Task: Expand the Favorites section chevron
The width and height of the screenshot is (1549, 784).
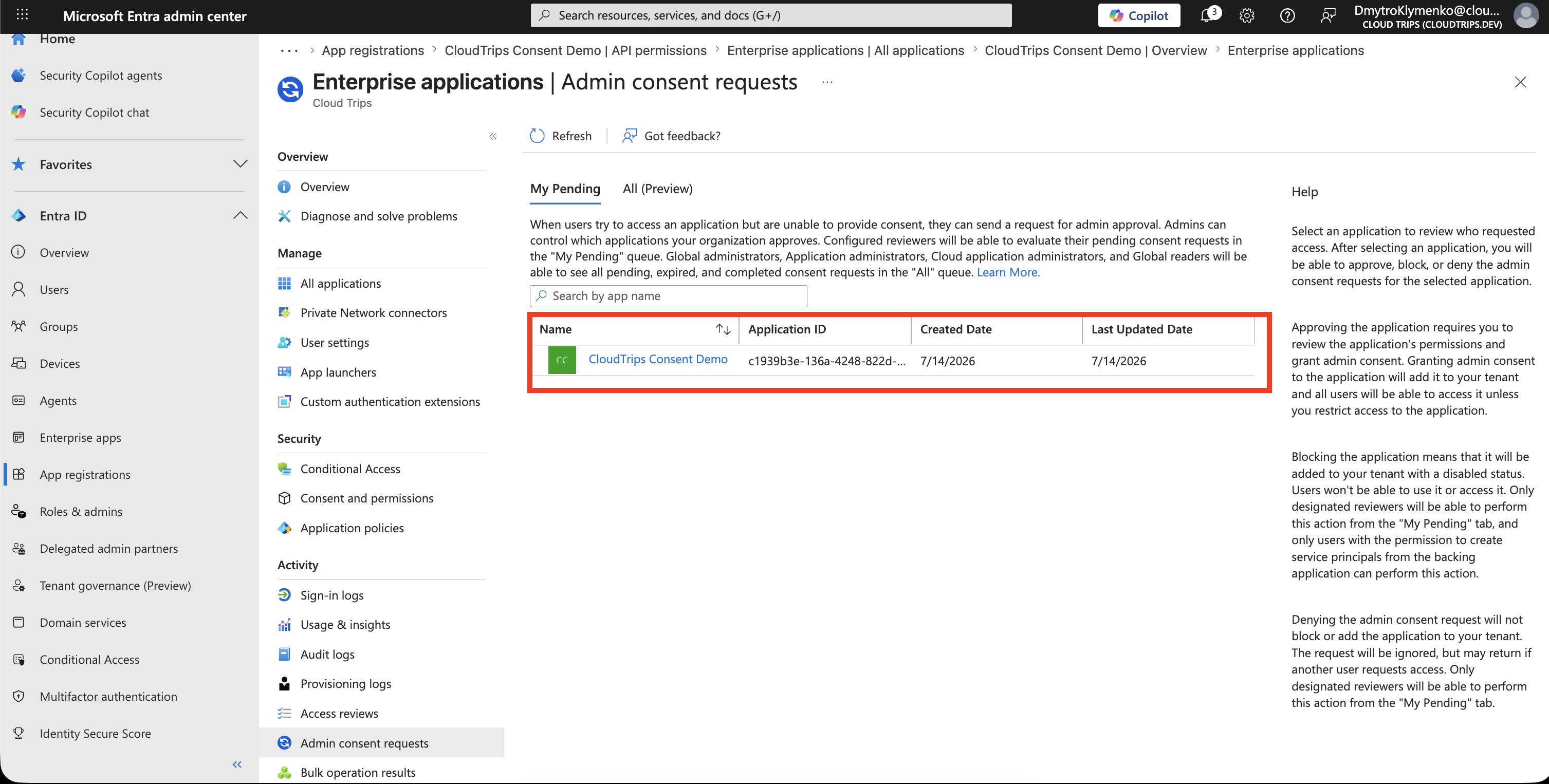Action: (x=240, y=164)
